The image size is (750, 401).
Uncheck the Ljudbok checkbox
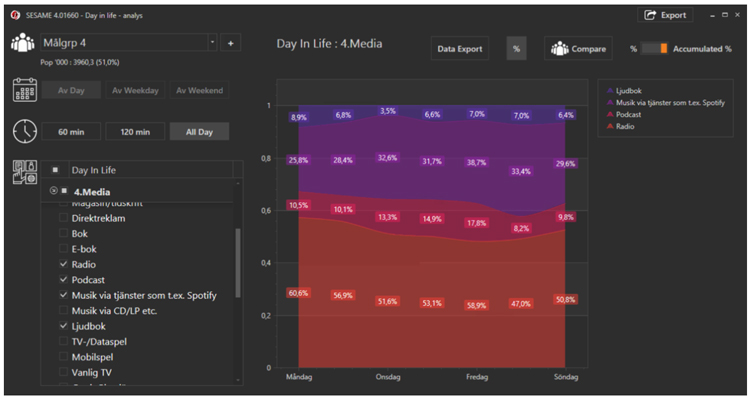tap(64, 326)
